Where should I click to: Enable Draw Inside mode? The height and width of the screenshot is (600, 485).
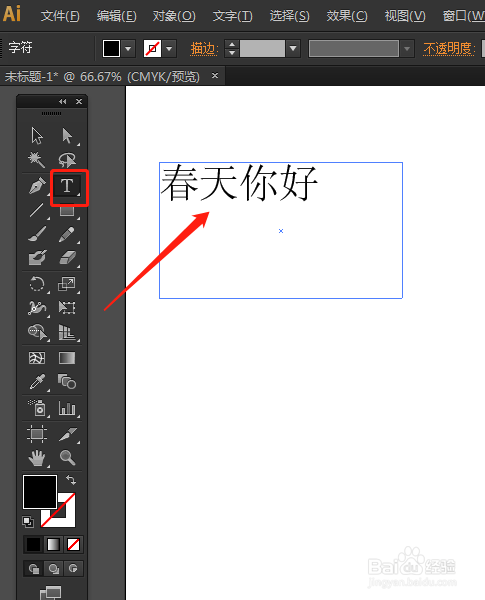point(73,569)
